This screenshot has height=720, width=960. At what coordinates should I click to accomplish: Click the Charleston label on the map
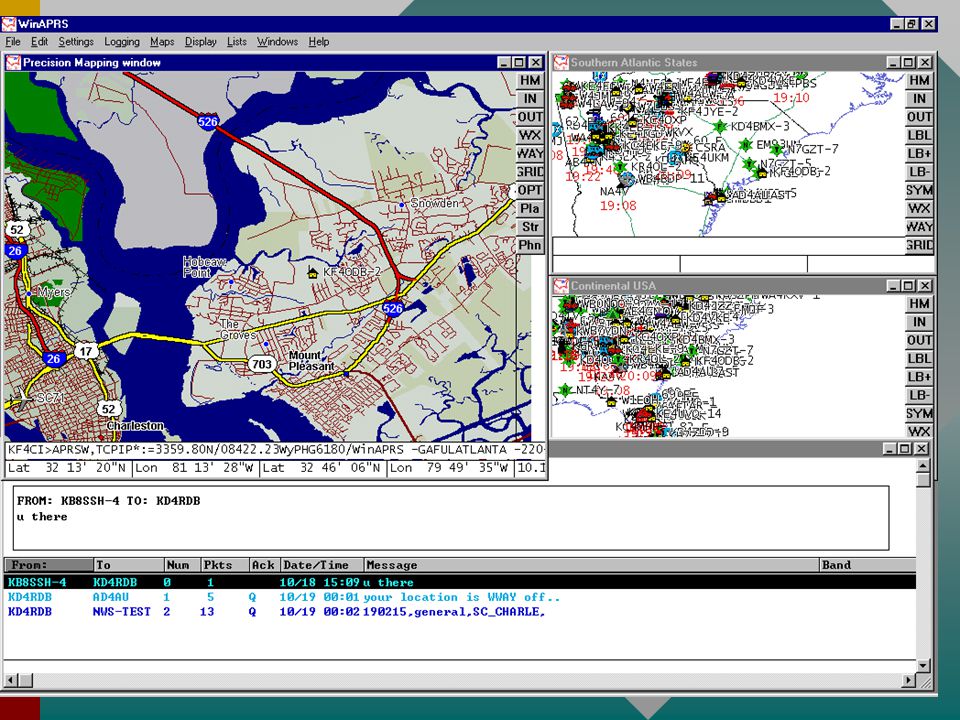(135, 426)
